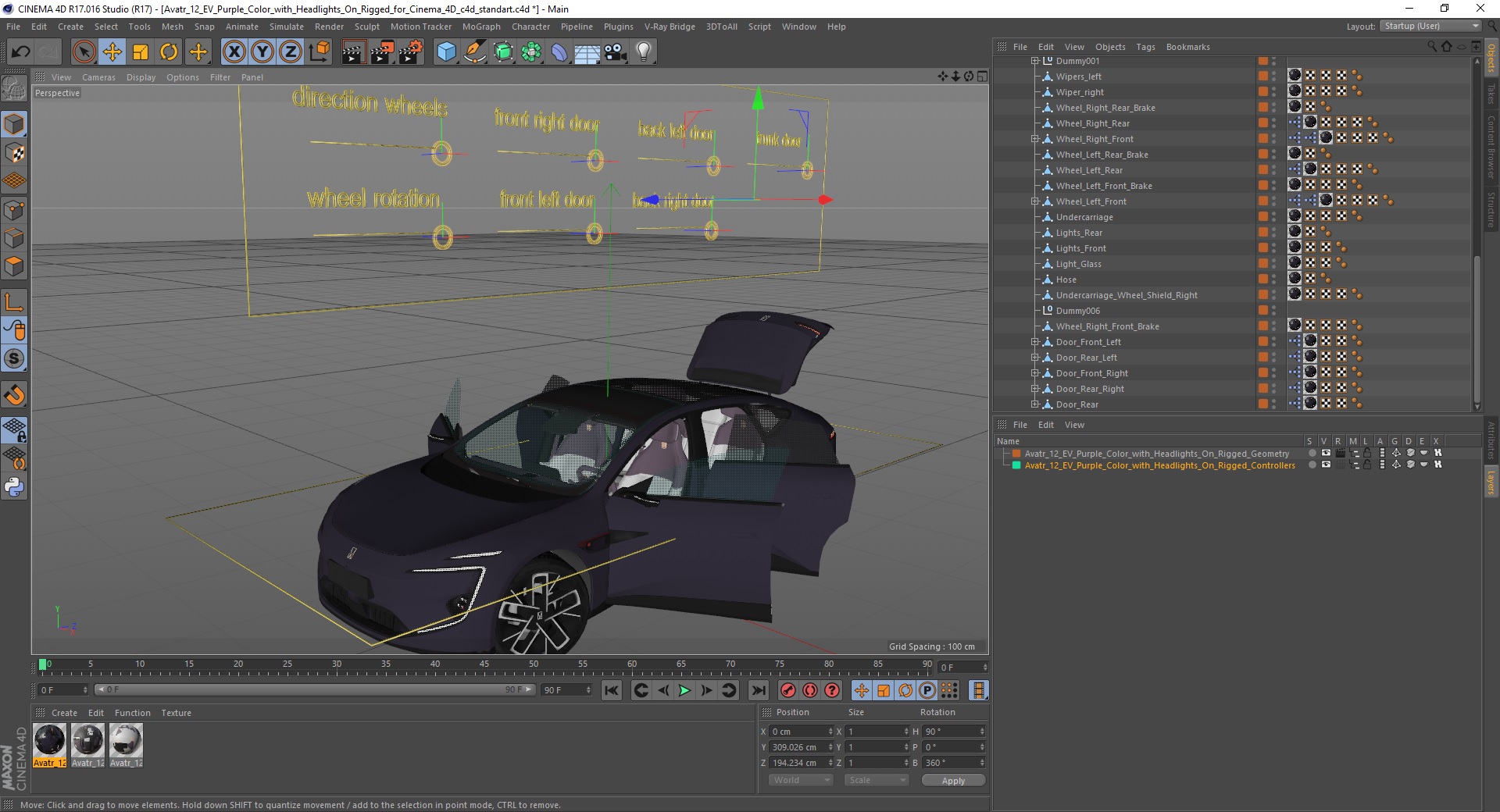
Task: Add a Subdivision Surface generator
Action: 503,52
